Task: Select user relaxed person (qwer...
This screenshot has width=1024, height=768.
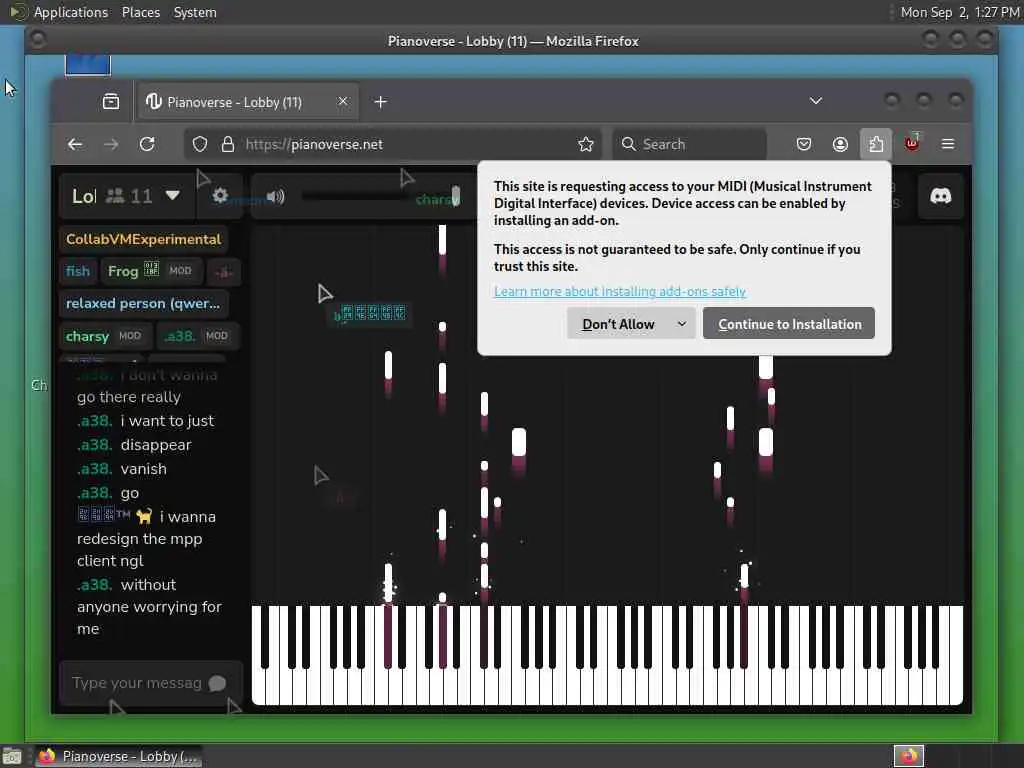Action: pos(143,304)
